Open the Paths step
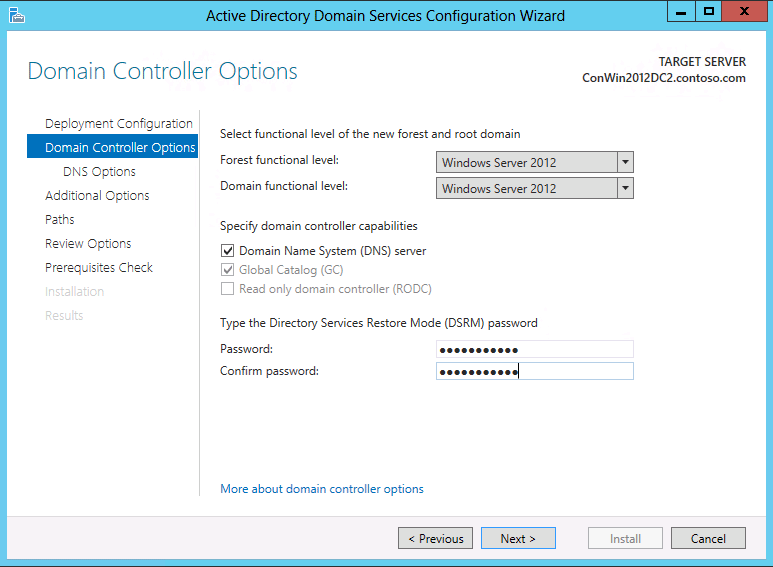 tap(60, 219)
